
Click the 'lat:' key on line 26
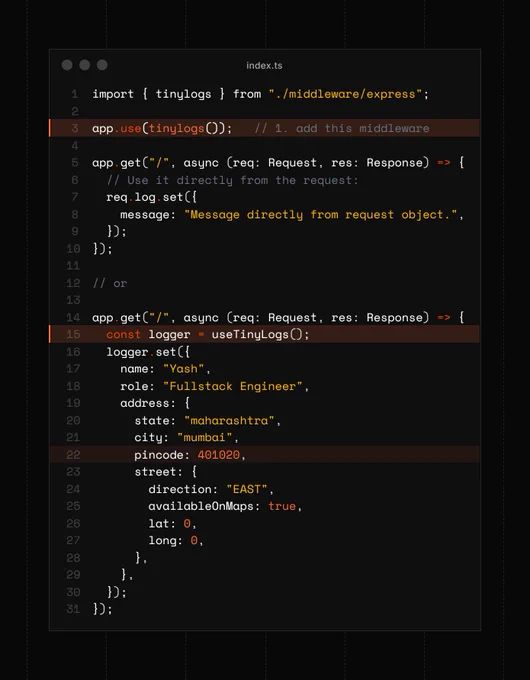coord(162,523)
